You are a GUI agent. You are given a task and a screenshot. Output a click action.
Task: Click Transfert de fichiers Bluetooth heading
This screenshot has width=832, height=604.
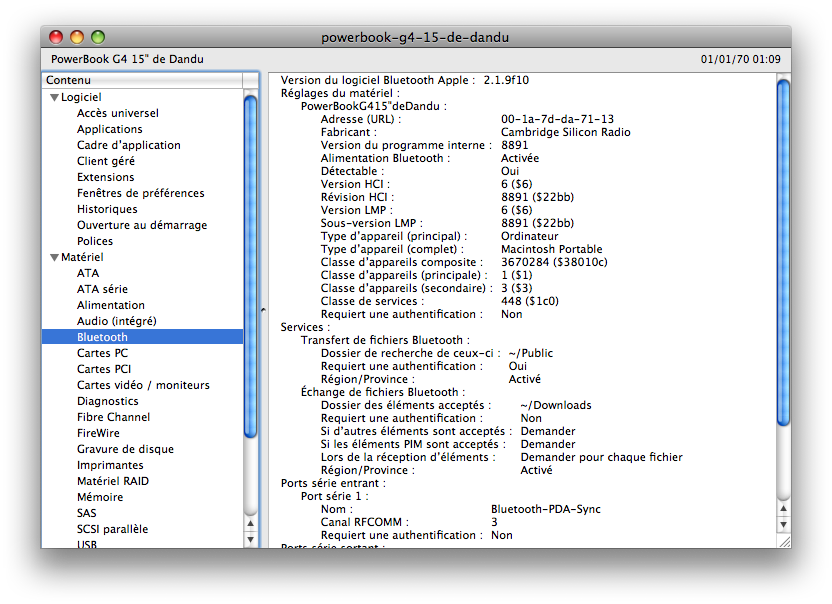point(385,340)
